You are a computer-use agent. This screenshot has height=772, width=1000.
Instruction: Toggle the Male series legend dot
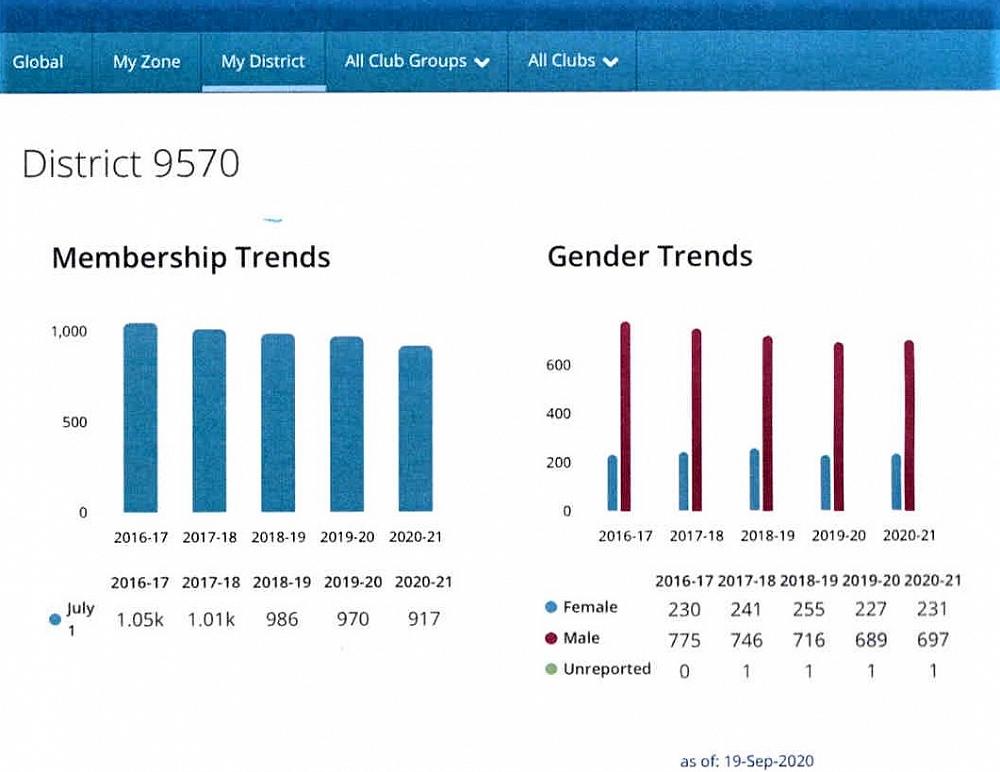pyautogui.click(x=551, y=639)
